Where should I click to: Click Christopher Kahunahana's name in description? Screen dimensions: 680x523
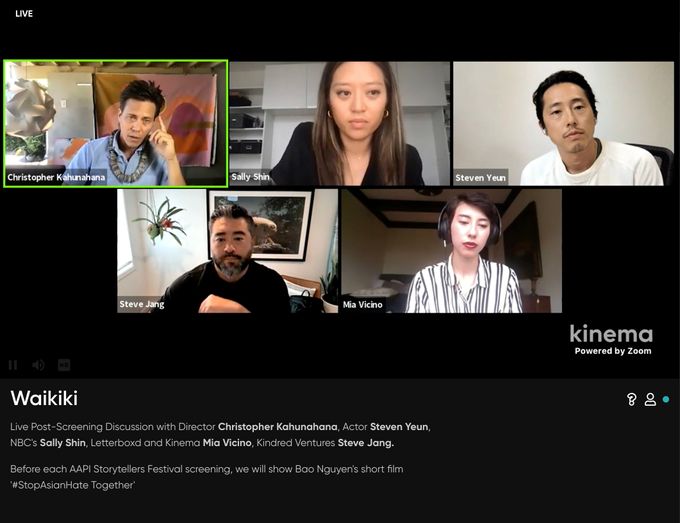point(278,427)
